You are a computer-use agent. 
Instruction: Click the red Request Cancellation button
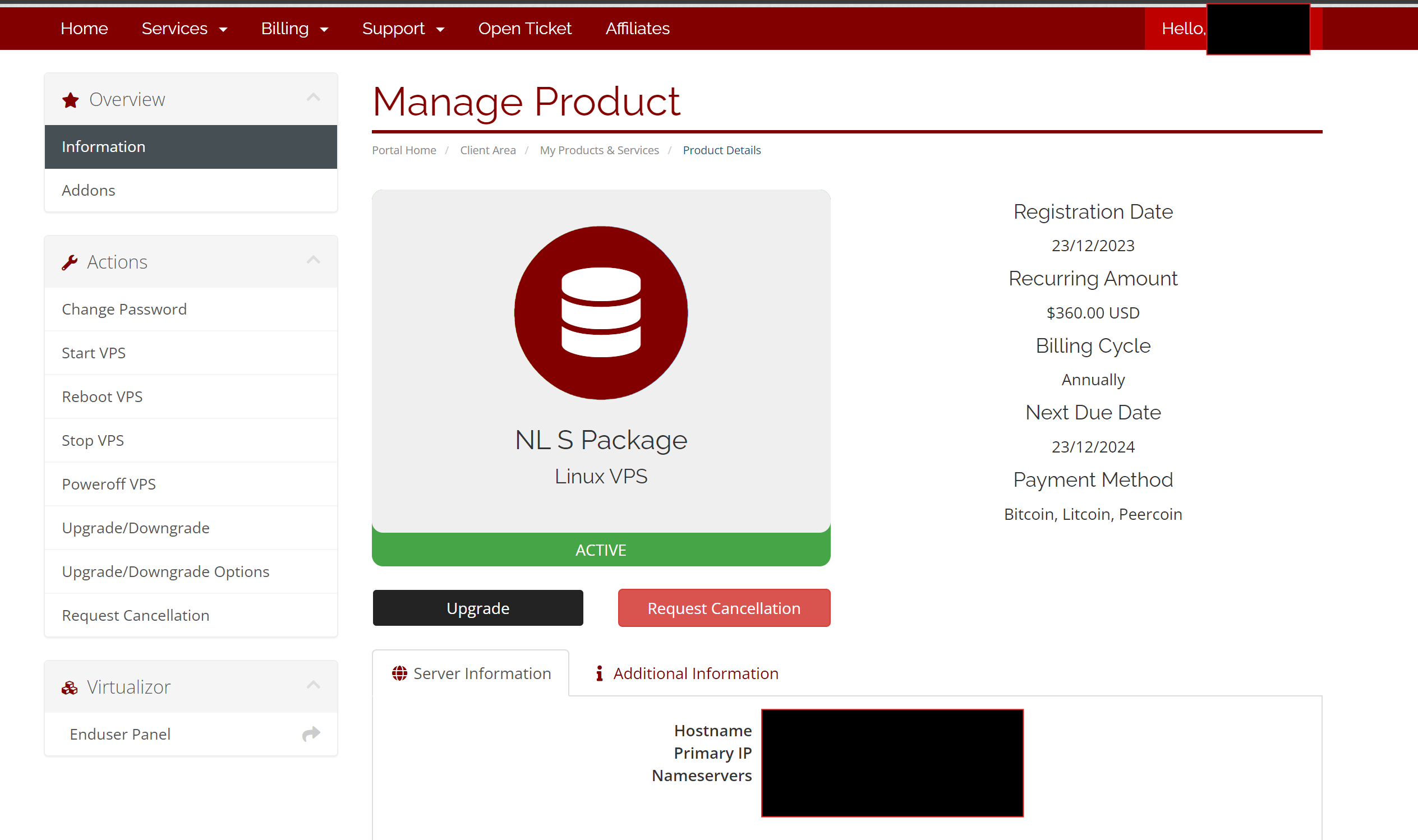click(x=724, y=608)
